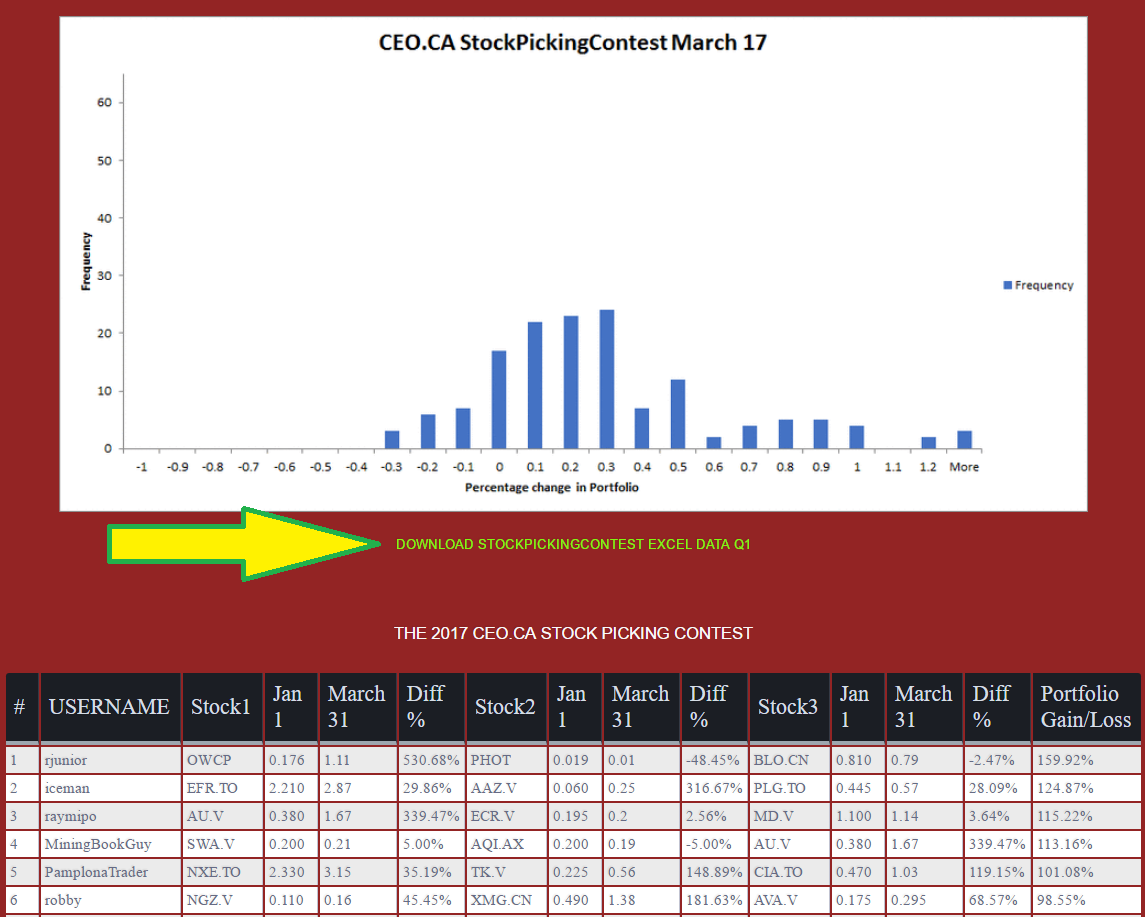Click the 148.89% diff cell
Image resolution: width=1145 pixels, height=917 pixels.
pyautogui.click(x=714, y=872)
